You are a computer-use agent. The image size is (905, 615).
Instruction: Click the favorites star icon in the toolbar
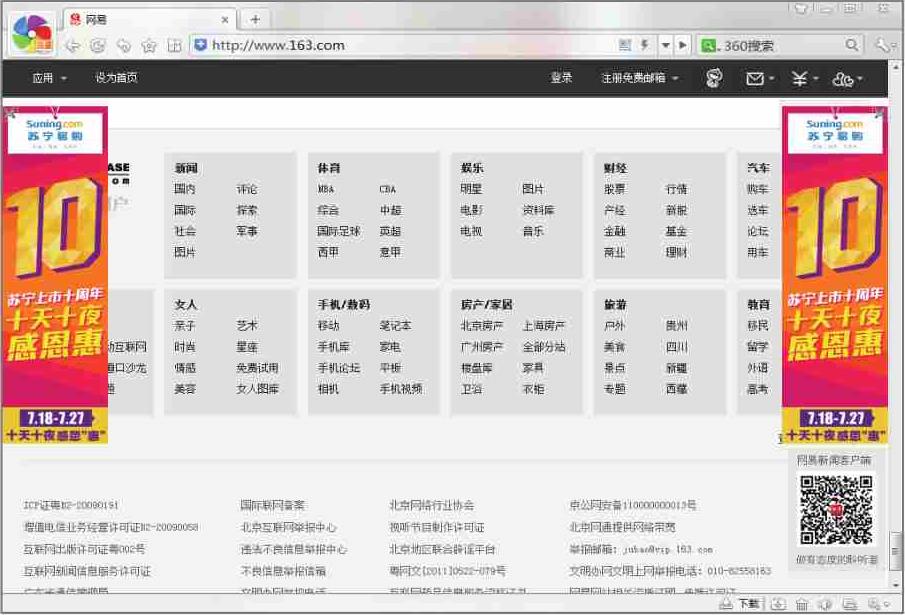[149, 46]
